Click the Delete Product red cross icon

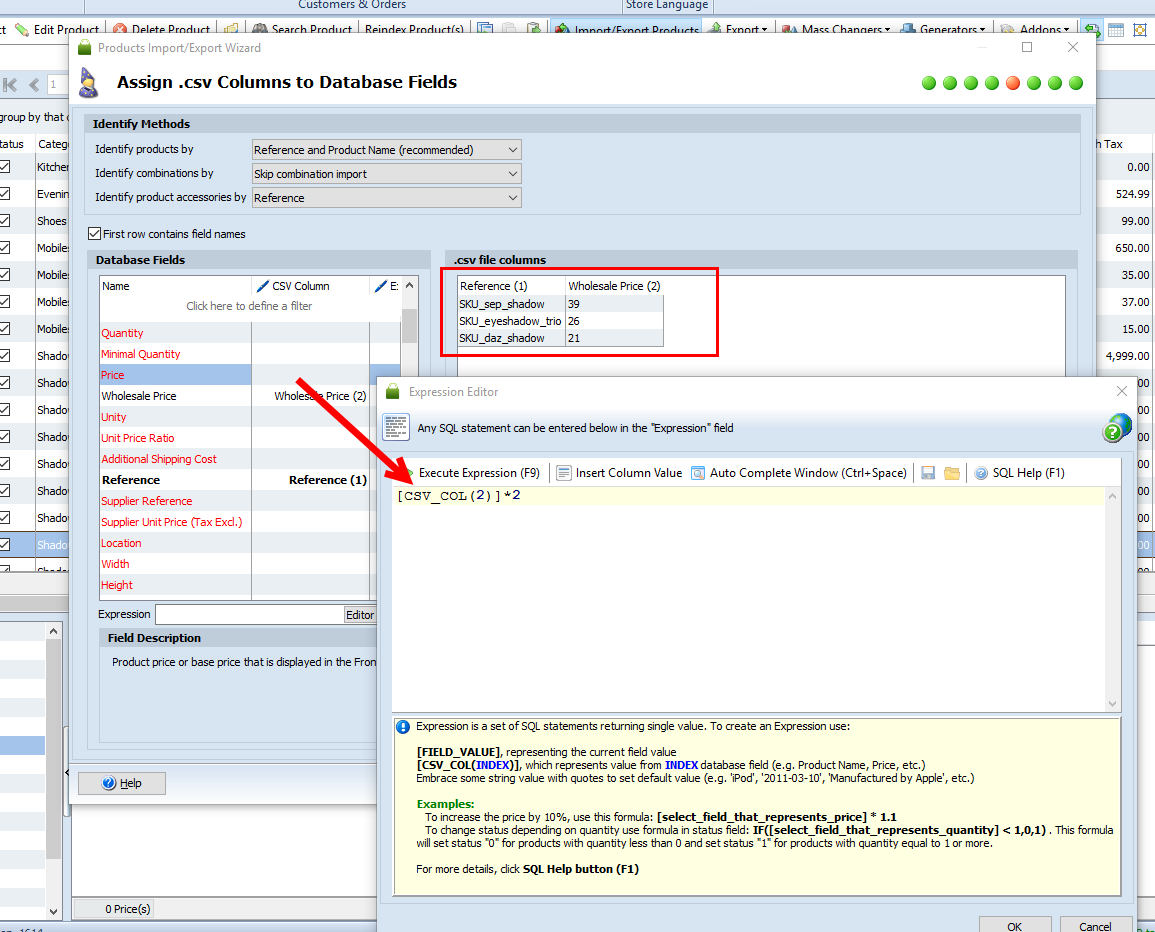120,29
